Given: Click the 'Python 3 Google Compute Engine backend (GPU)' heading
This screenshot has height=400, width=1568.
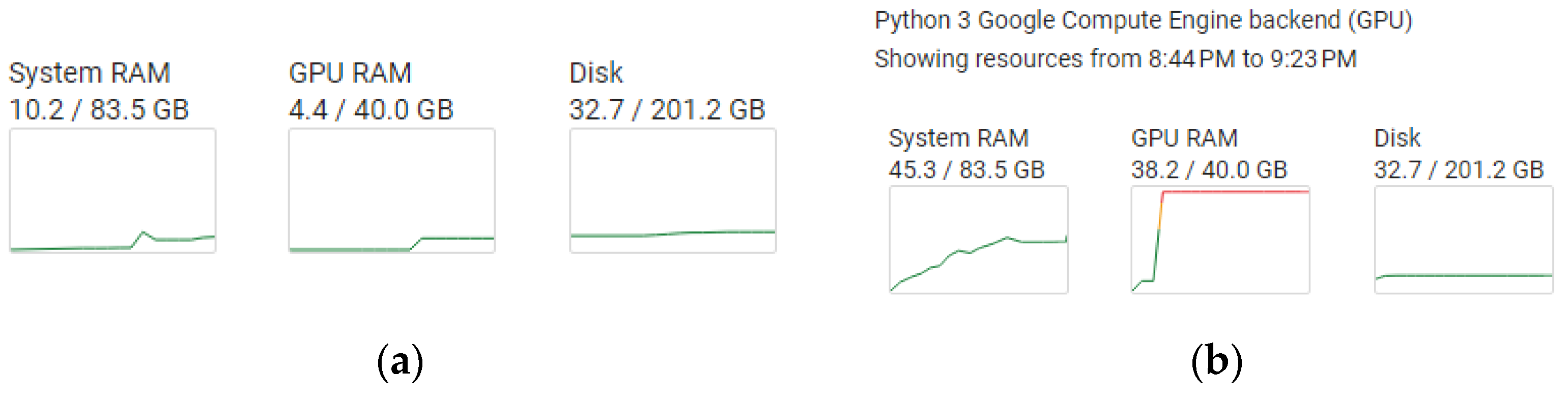Looking at the screenshot, I should click(1143, 21).
